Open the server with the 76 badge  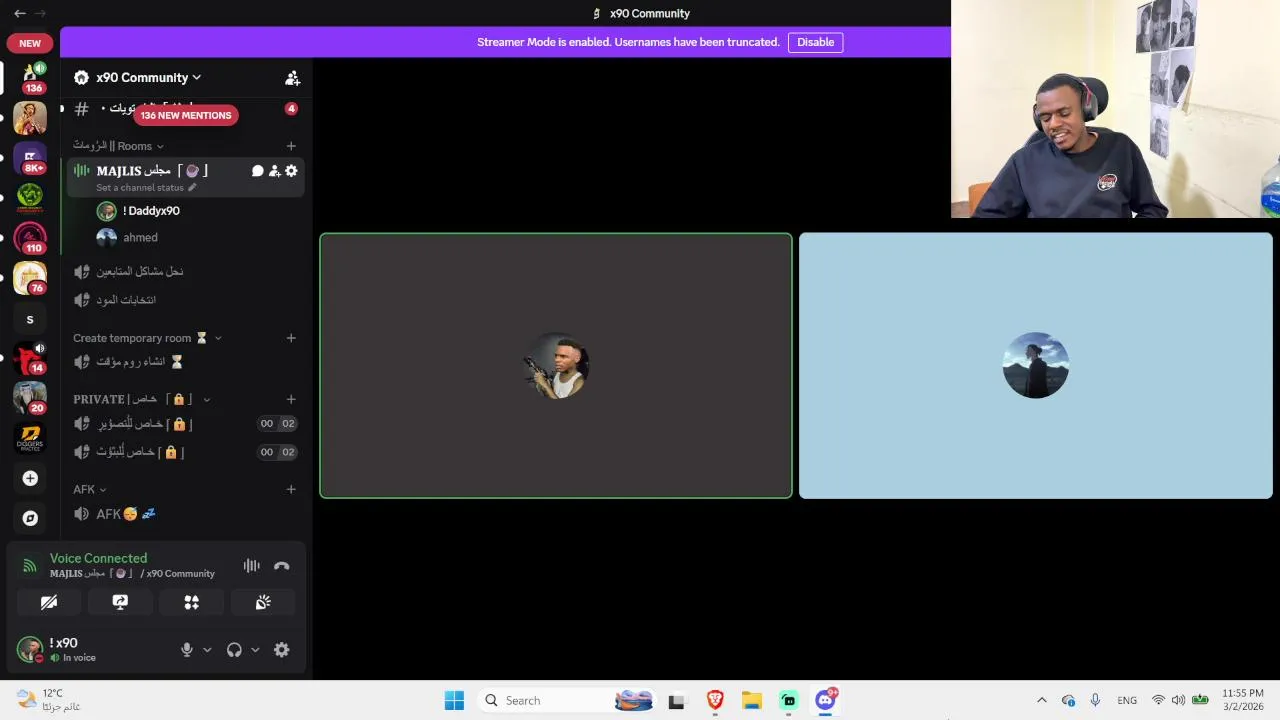tap(30, 278)
